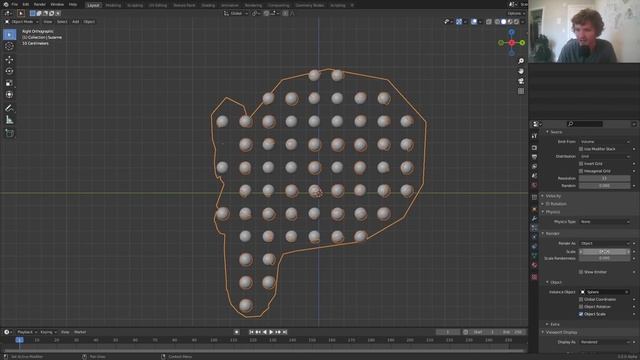
Task: Open the Edit menu
Action: tap(26, 4)
